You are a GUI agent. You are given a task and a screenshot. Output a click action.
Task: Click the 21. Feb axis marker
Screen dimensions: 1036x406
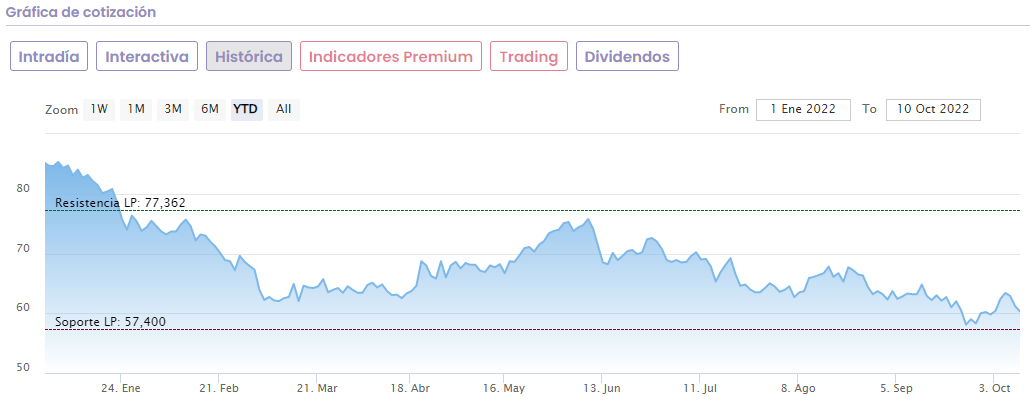click(x=219, y=388)
